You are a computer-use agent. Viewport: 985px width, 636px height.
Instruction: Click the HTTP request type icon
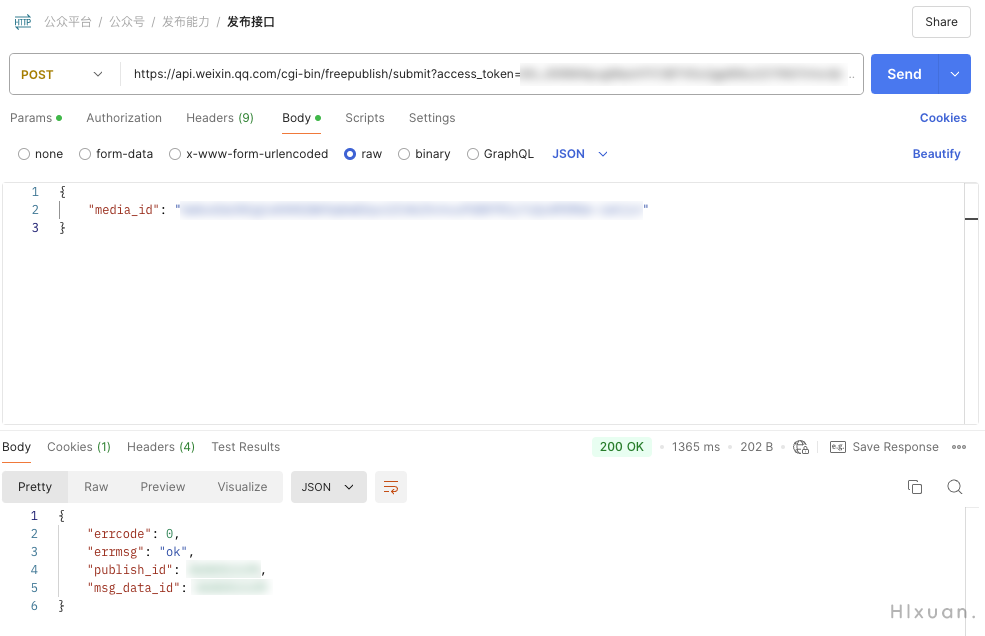(x=23, y=22)
